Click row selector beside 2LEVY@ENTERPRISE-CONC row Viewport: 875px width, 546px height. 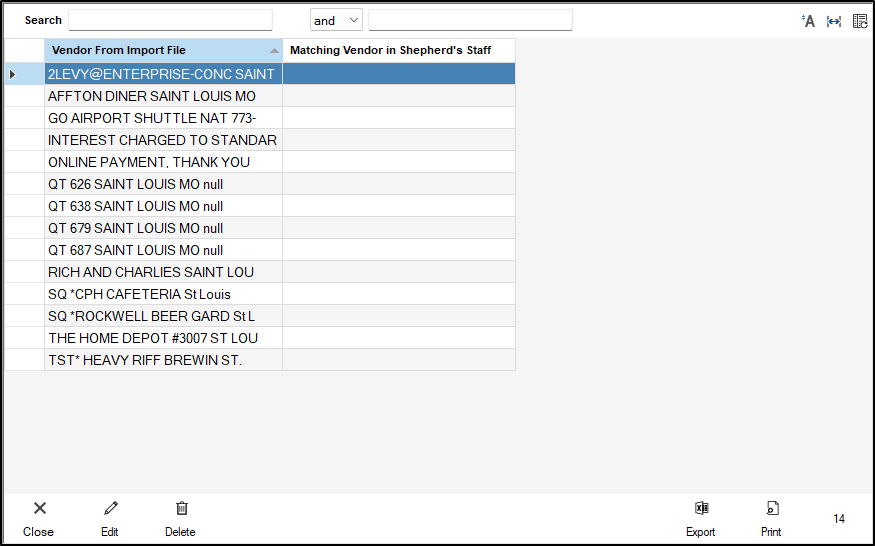(x=24, y=74)
